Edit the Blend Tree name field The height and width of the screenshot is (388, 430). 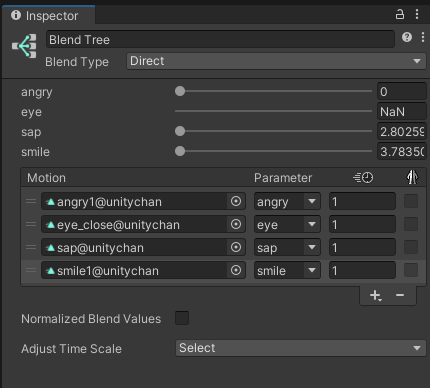tap(220, 39)
